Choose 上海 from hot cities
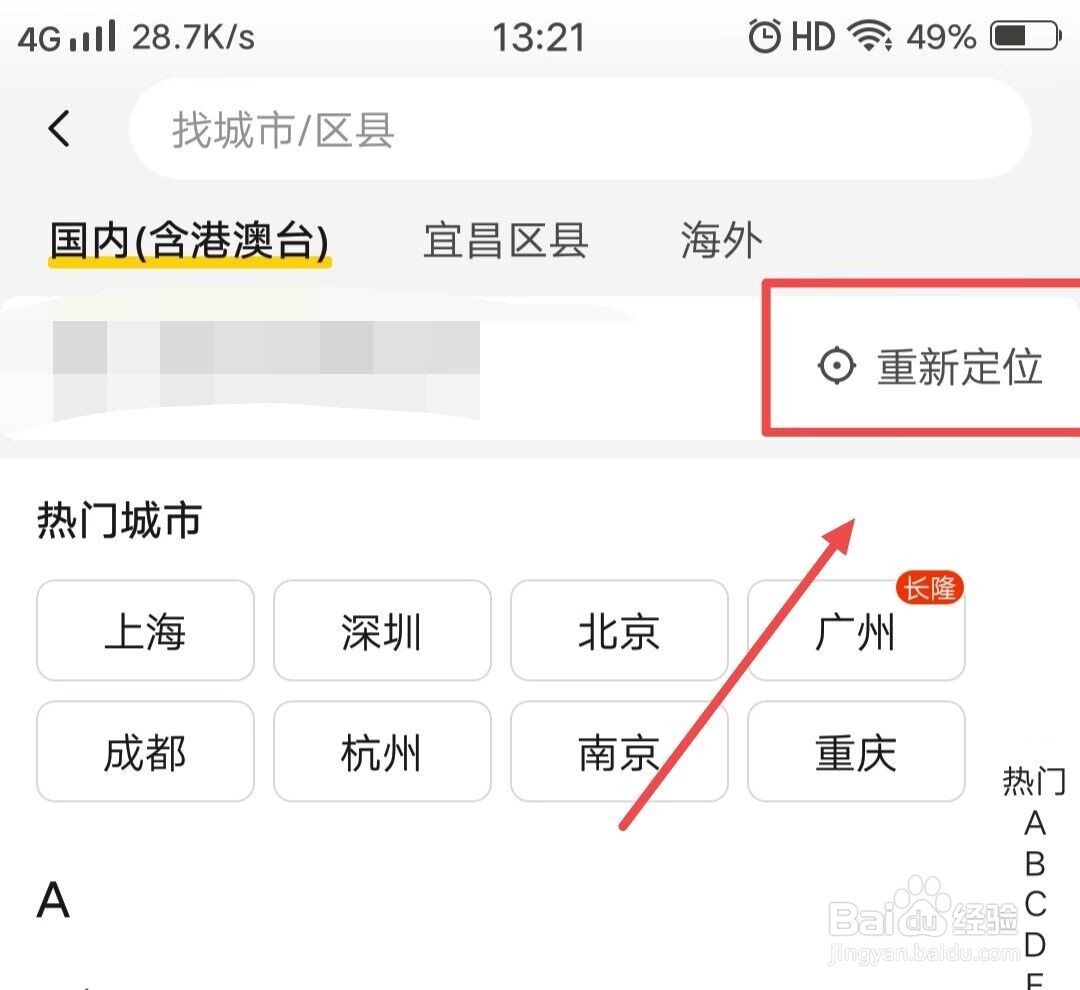This screenshot has width=1080, height=990. (145, 630)
